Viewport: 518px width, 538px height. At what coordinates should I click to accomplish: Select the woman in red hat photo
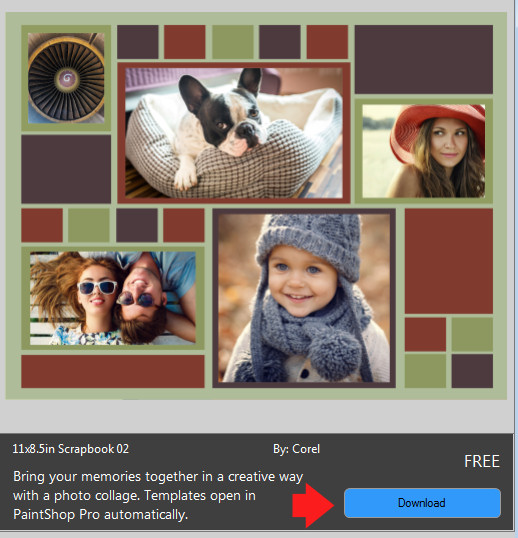424,151
